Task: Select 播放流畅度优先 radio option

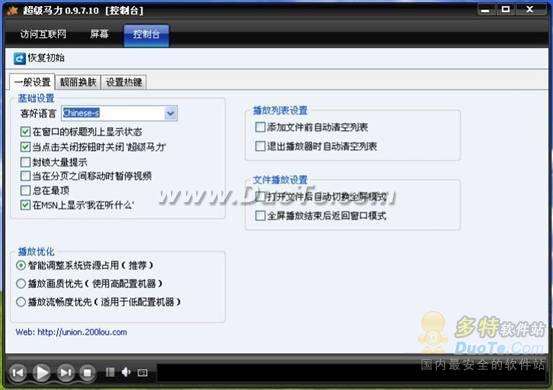Action: pos(21,302)
